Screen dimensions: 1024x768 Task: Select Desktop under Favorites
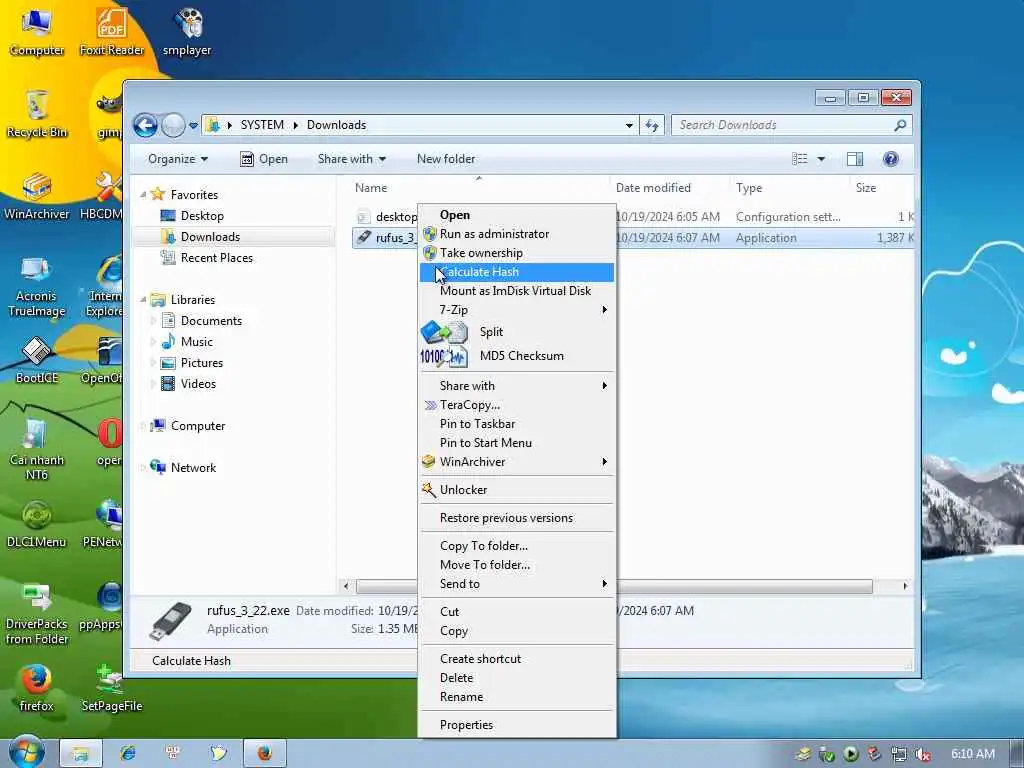click(202, 216)
